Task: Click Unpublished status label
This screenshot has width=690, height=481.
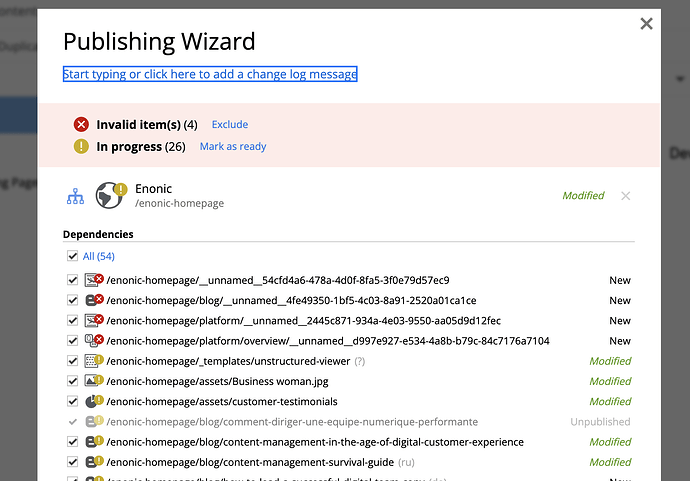Action: click(600, 422)
